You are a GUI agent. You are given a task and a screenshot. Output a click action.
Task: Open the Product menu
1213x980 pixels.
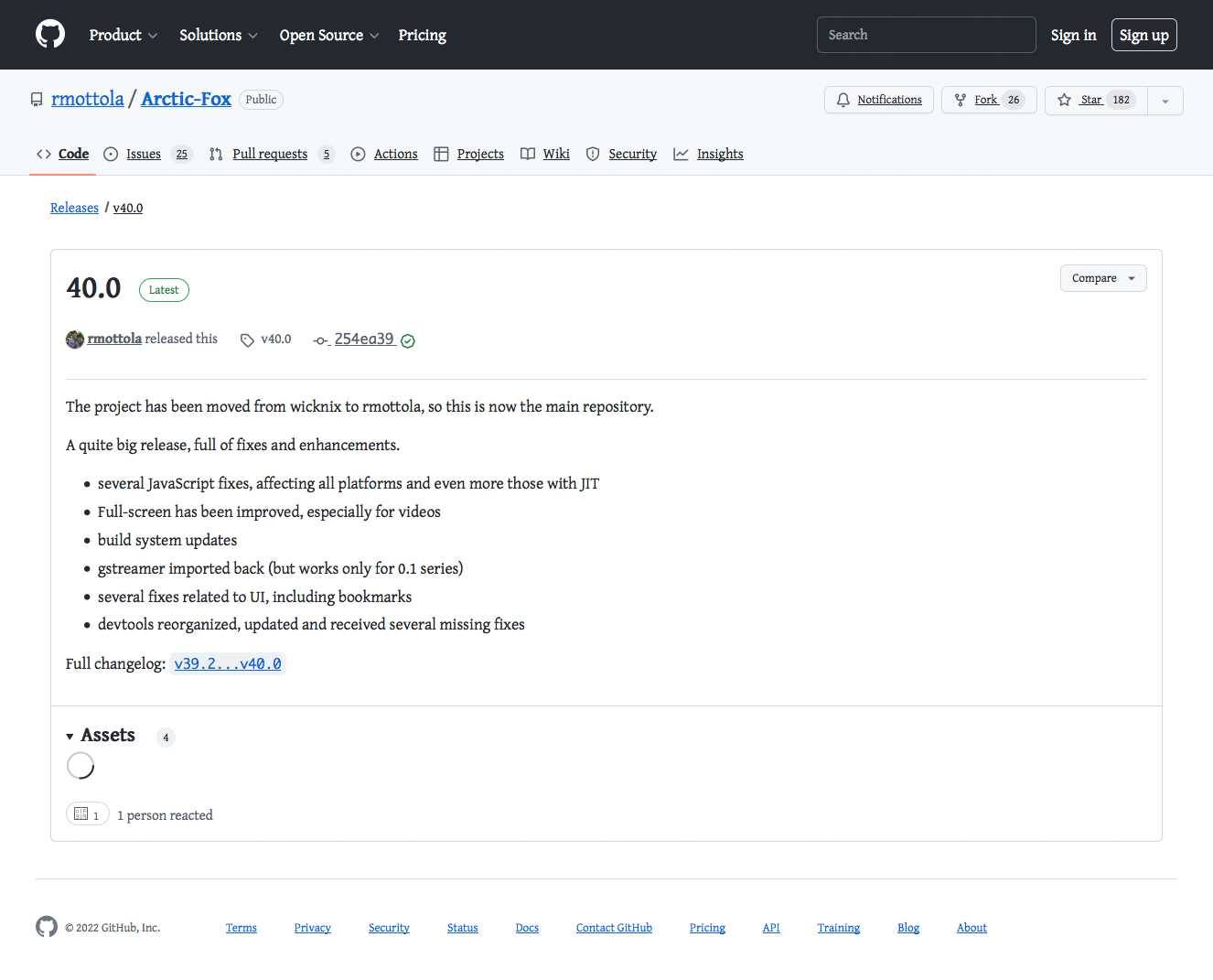[123, 35]
